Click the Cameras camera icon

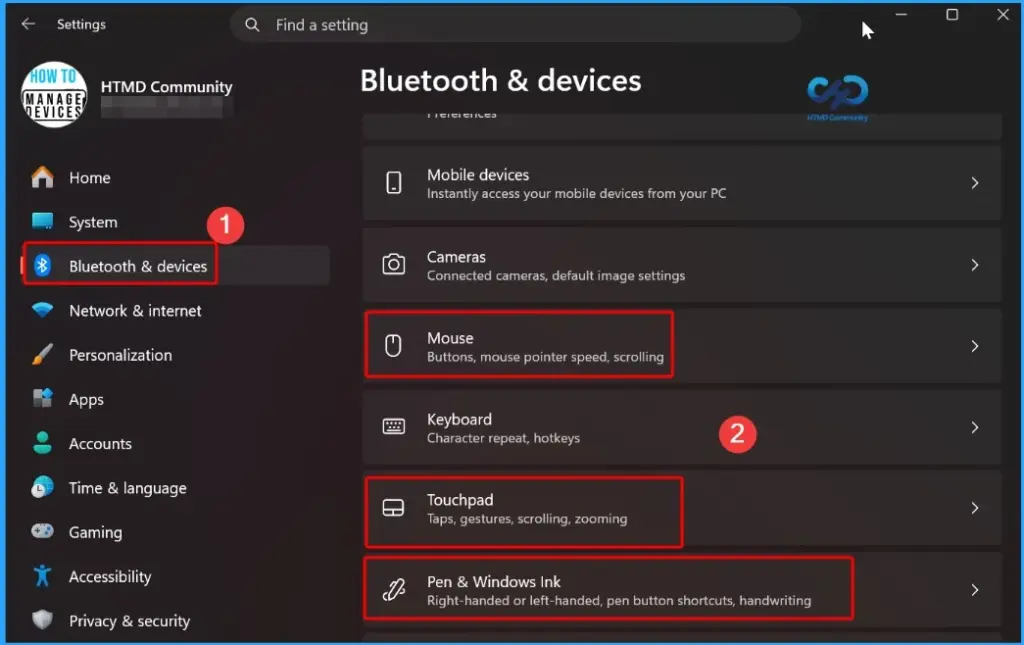(x=394, y=264)
